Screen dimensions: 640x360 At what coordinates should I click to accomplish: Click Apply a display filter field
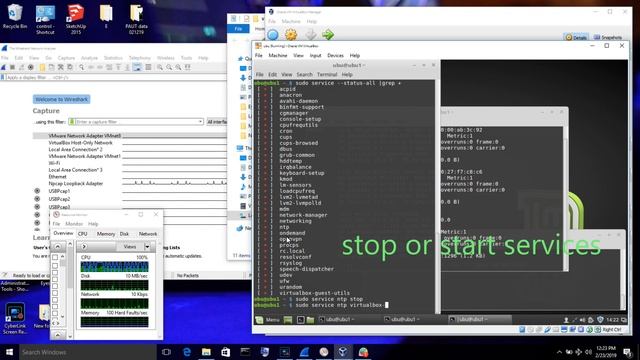click(x=116, y=77)
